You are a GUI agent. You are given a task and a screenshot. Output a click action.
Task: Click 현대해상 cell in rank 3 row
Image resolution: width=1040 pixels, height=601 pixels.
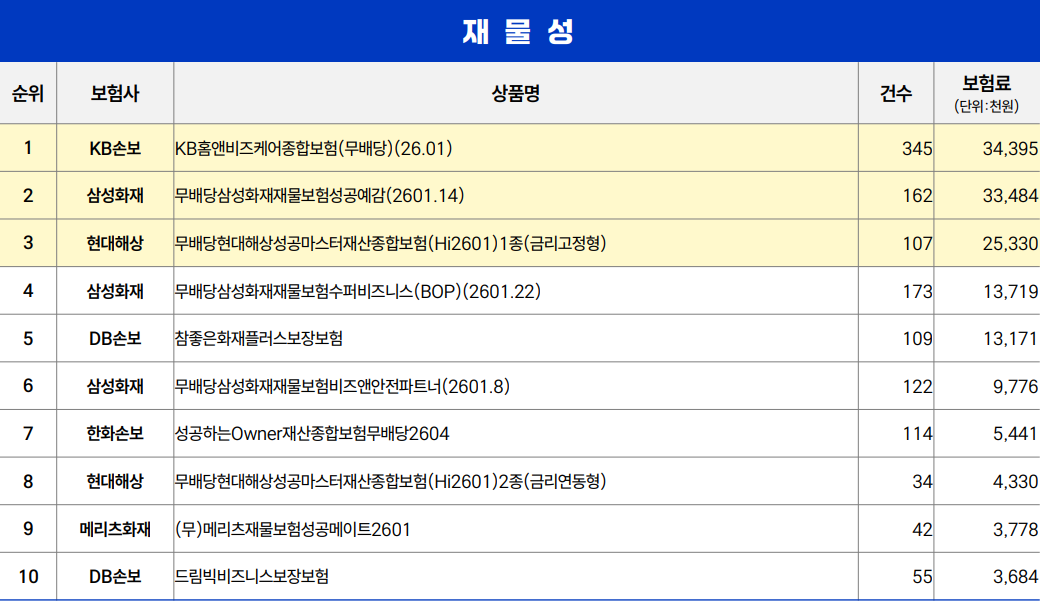[115, 243]
